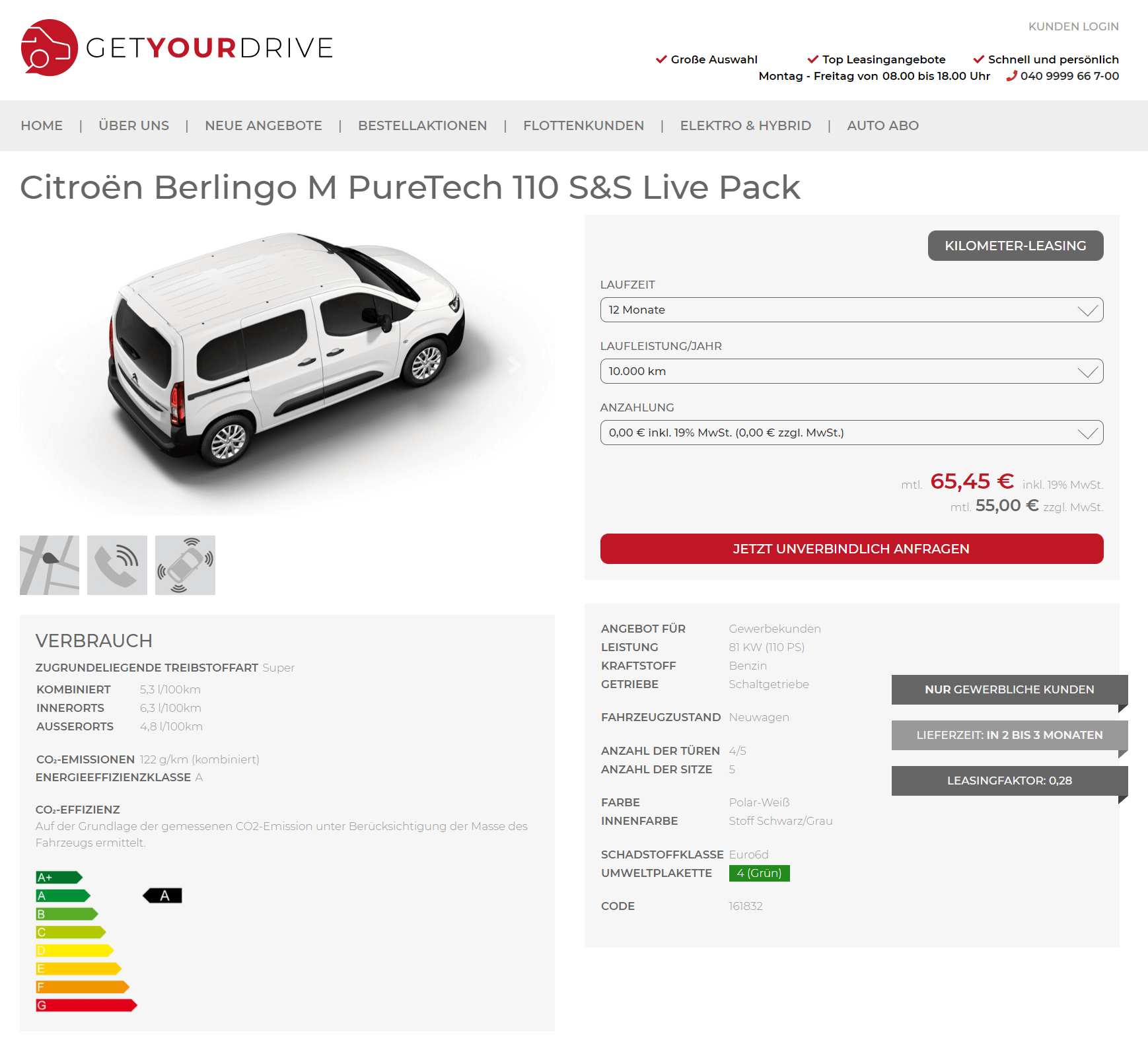Image resolution: width=1148 pixels, height=1048 pixels.
Task: Click the VERBRAUCH section heading
Action: pos(94,641)
